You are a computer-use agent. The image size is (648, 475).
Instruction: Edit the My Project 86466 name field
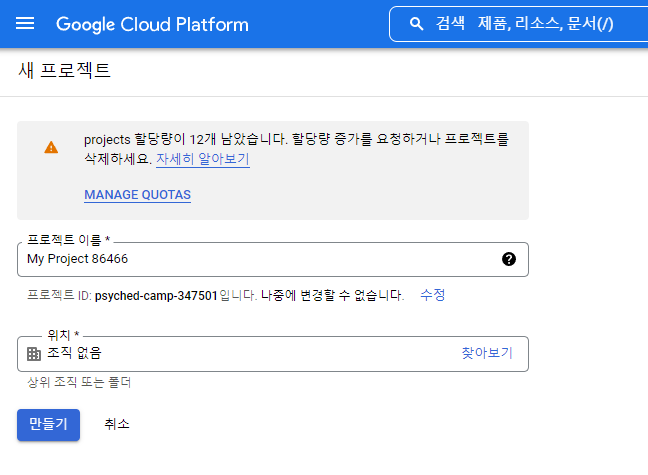pos(273,259)
